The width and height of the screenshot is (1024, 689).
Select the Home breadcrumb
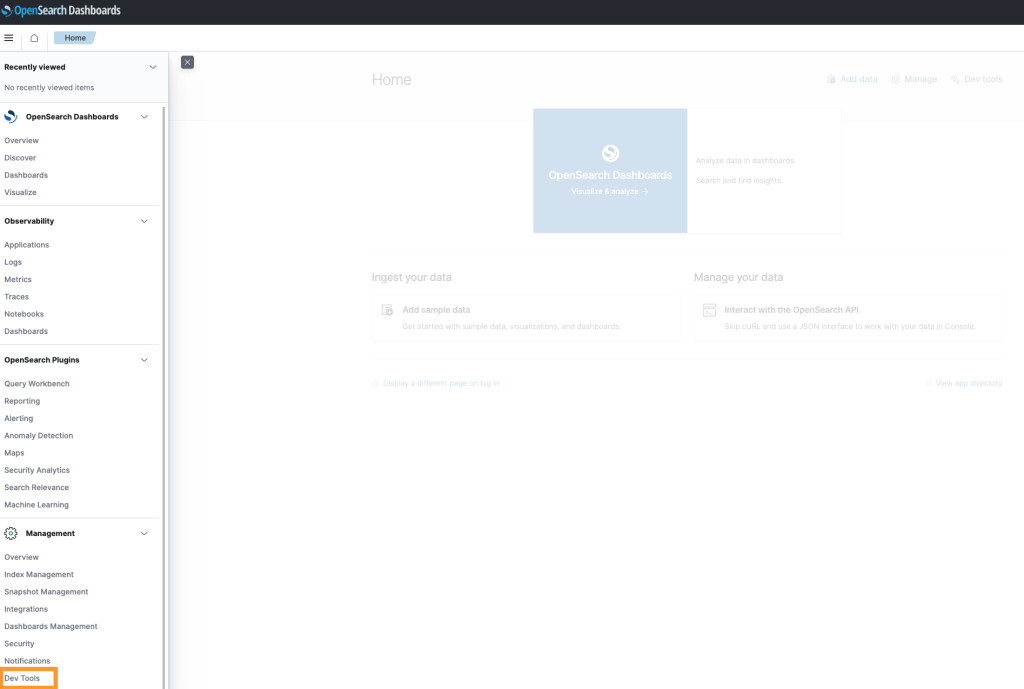pos(75,38)
